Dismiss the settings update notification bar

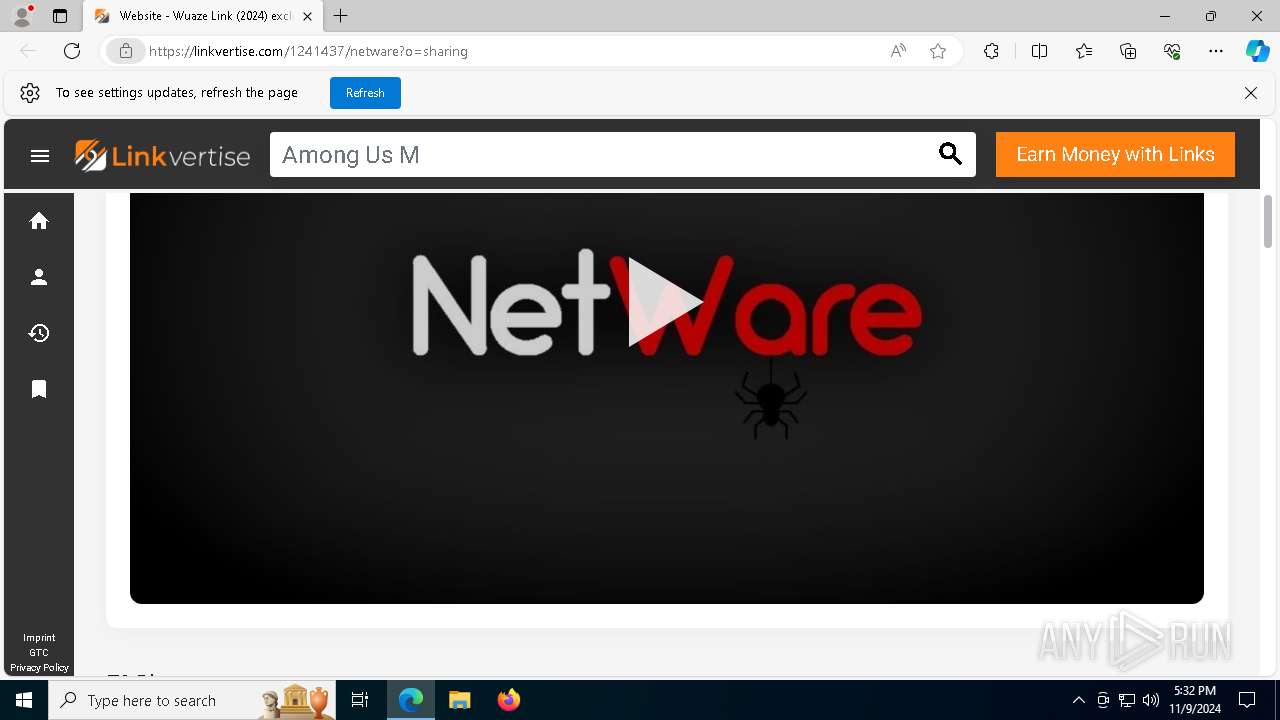coord(1251,93)
